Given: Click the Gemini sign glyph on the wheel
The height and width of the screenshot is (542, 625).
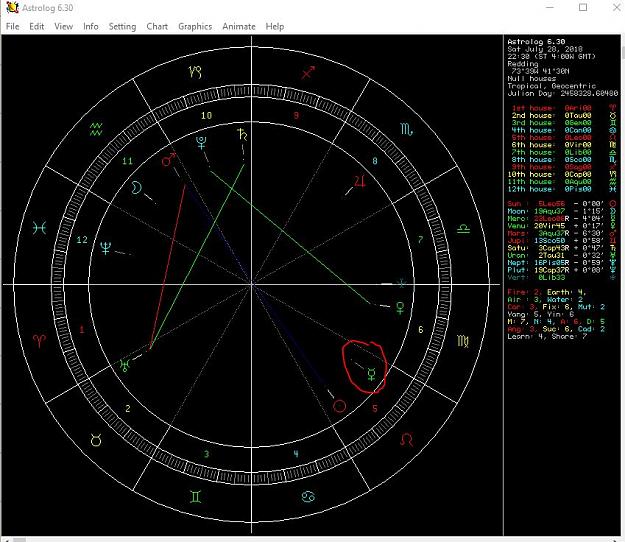Looking at the screenshot, I should click(x=195, y=497).
